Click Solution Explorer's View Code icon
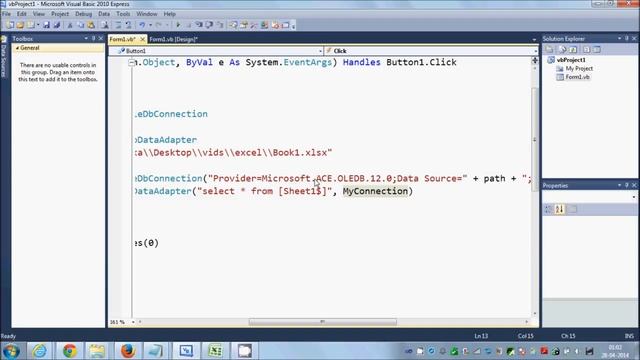This screenshot has width=640, height=360. [586, 49]
